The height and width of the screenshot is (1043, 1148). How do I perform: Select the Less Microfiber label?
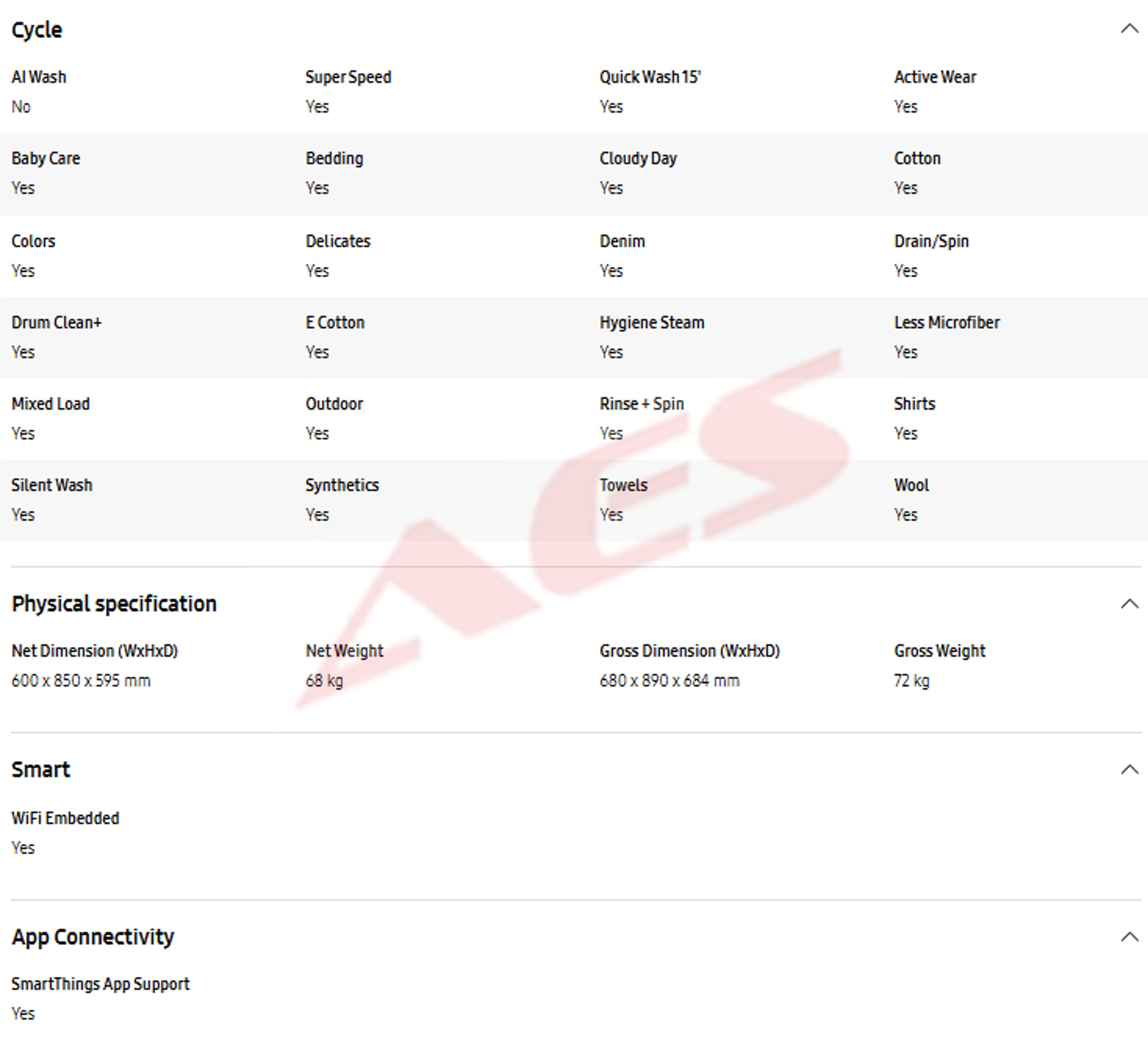click(x=946, y=323)
